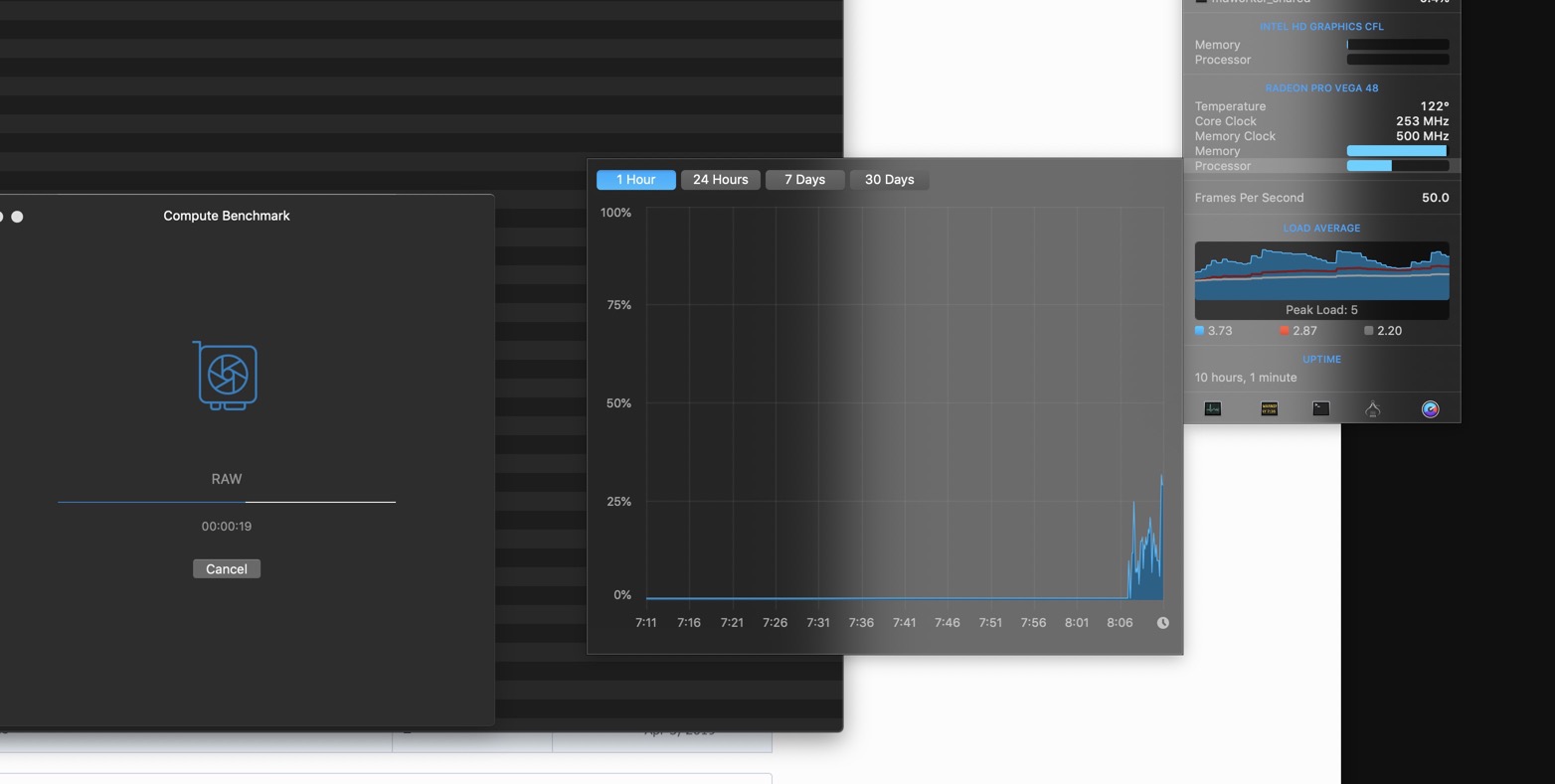Click the RAW test label in benchmark
The width and height of the screenshot is (1555, 784).
coord(227,479)
